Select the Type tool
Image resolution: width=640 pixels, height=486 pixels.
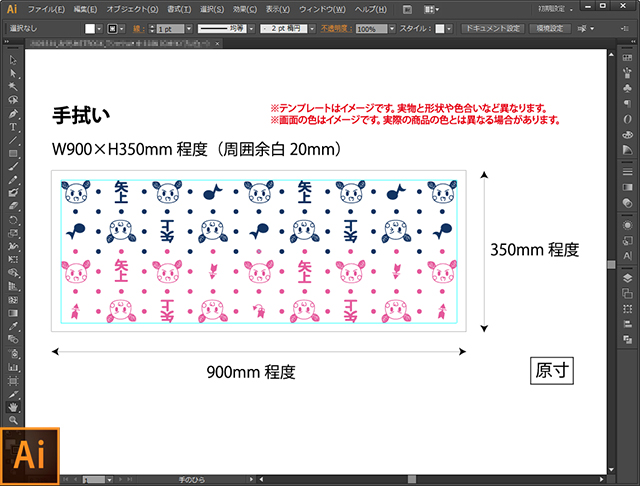[13, 127]
